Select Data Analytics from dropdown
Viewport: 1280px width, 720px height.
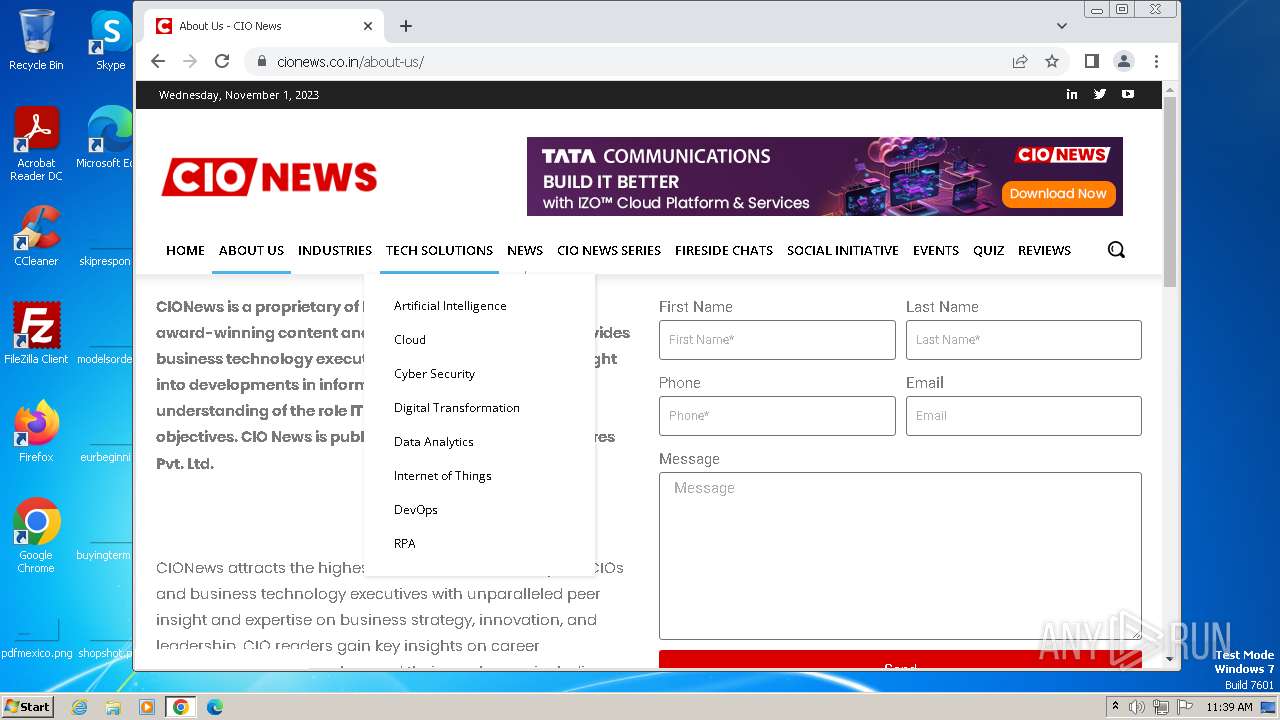(434, 442)
